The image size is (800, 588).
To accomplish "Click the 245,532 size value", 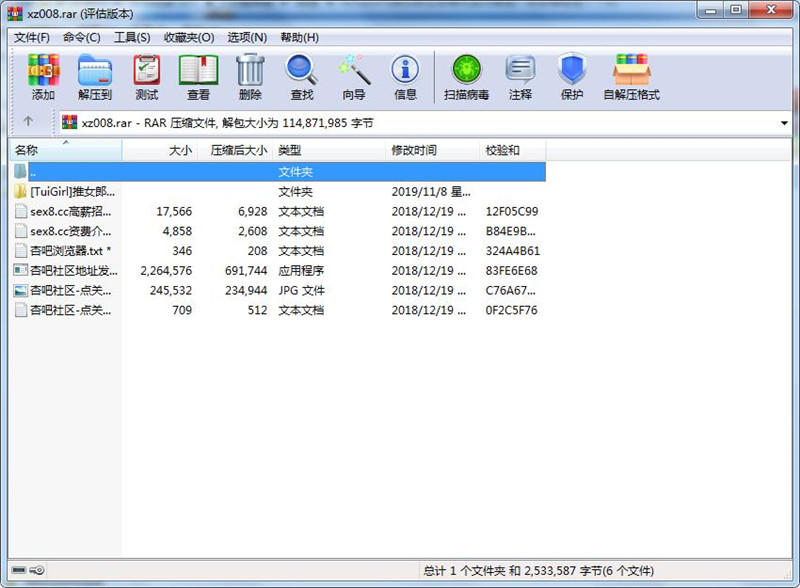I will pos(171,290).
